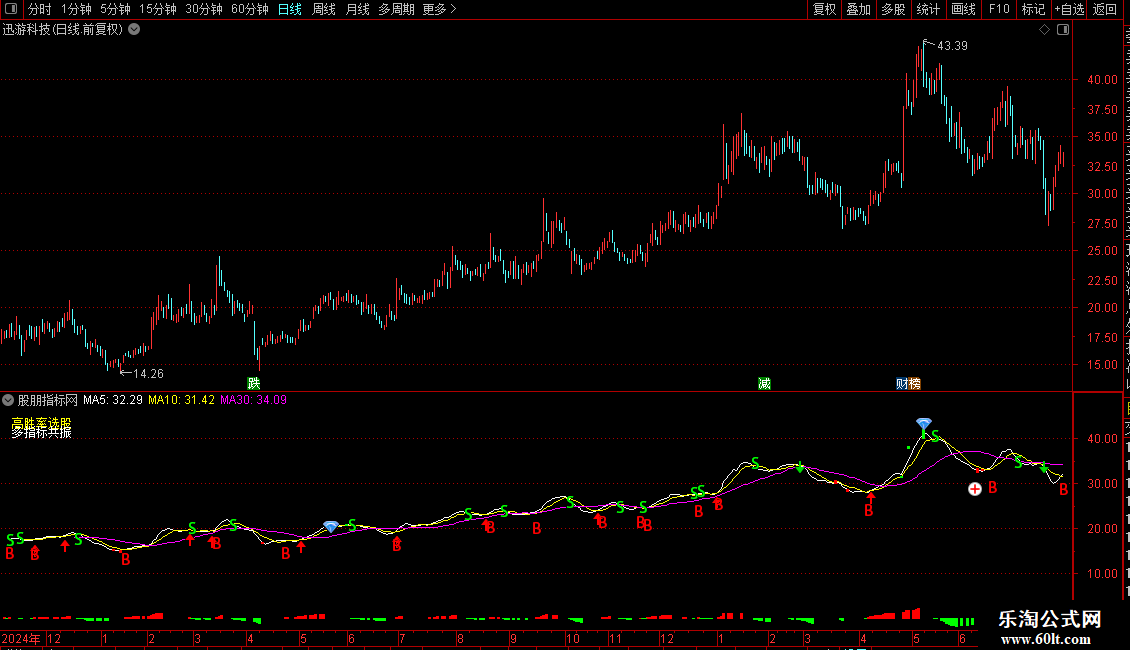
Task: Click the 复权 button
Action: 824,9
